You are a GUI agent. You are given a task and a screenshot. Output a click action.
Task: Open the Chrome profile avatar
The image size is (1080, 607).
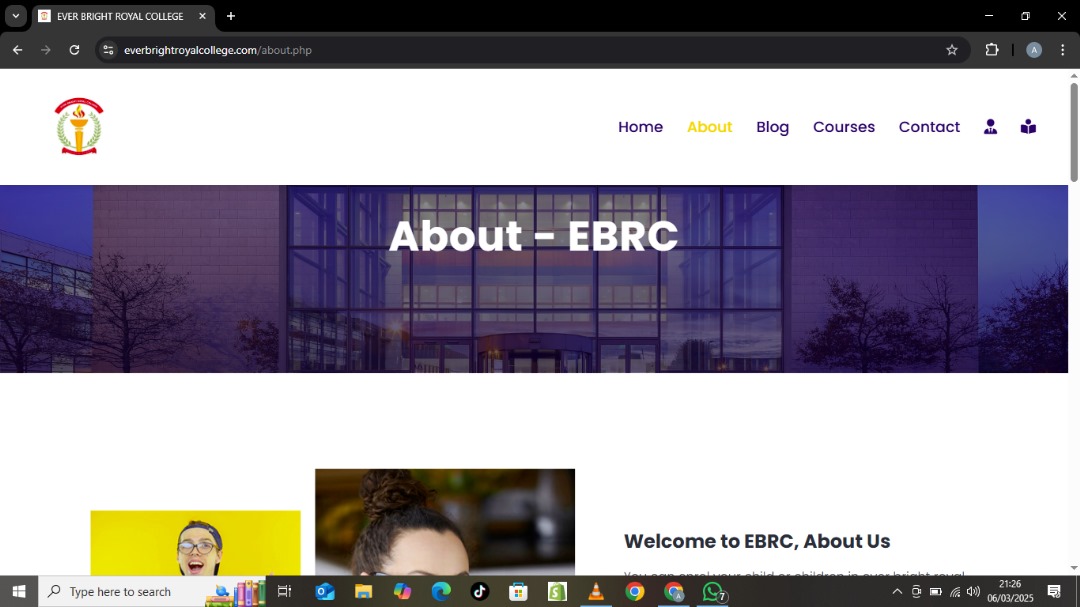click(1034, 50)
